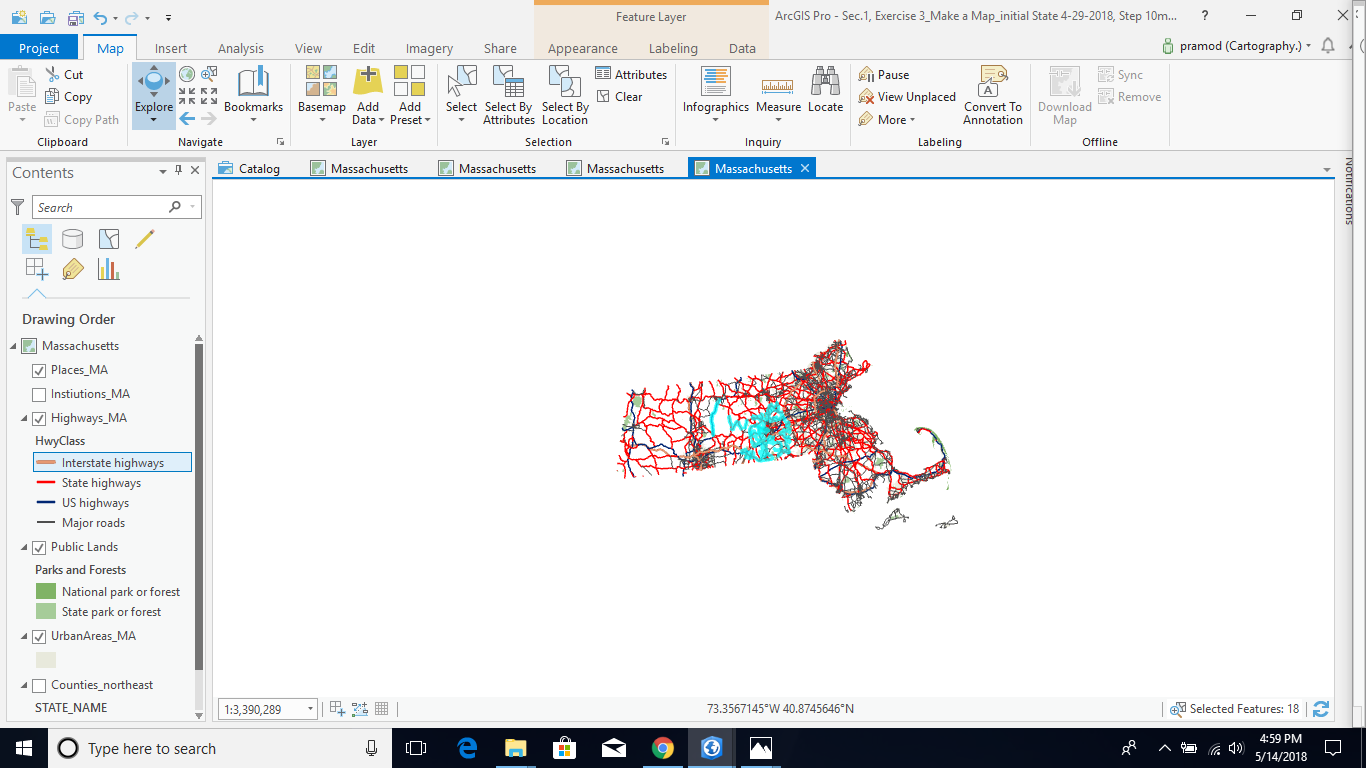Collapse the Highways_MA layer legend
Screen dimensions: 1366x768
coord(25,418)
